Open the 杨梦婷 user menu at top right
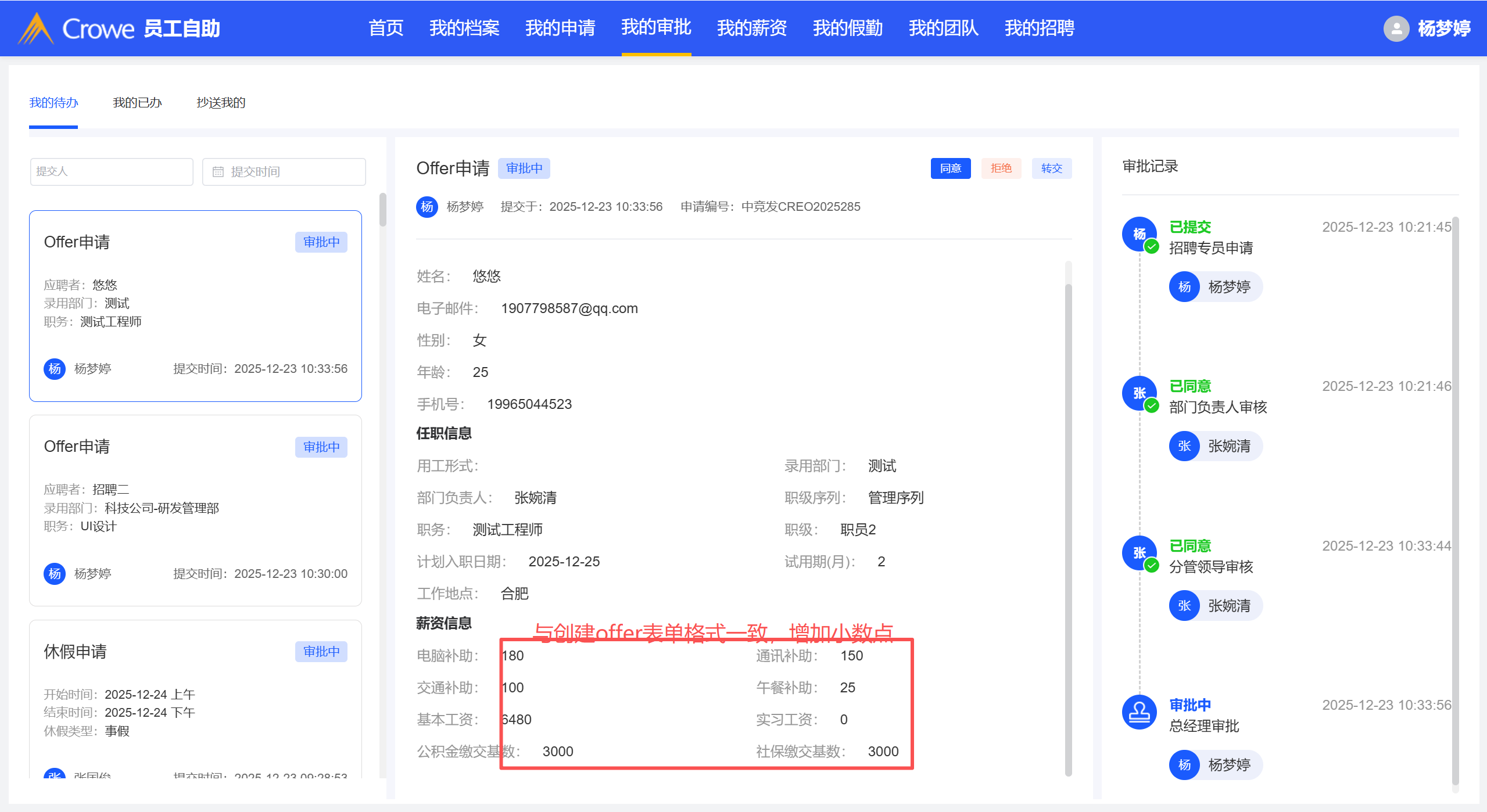The image size is (1487, 812). (x=1443, y=28)
